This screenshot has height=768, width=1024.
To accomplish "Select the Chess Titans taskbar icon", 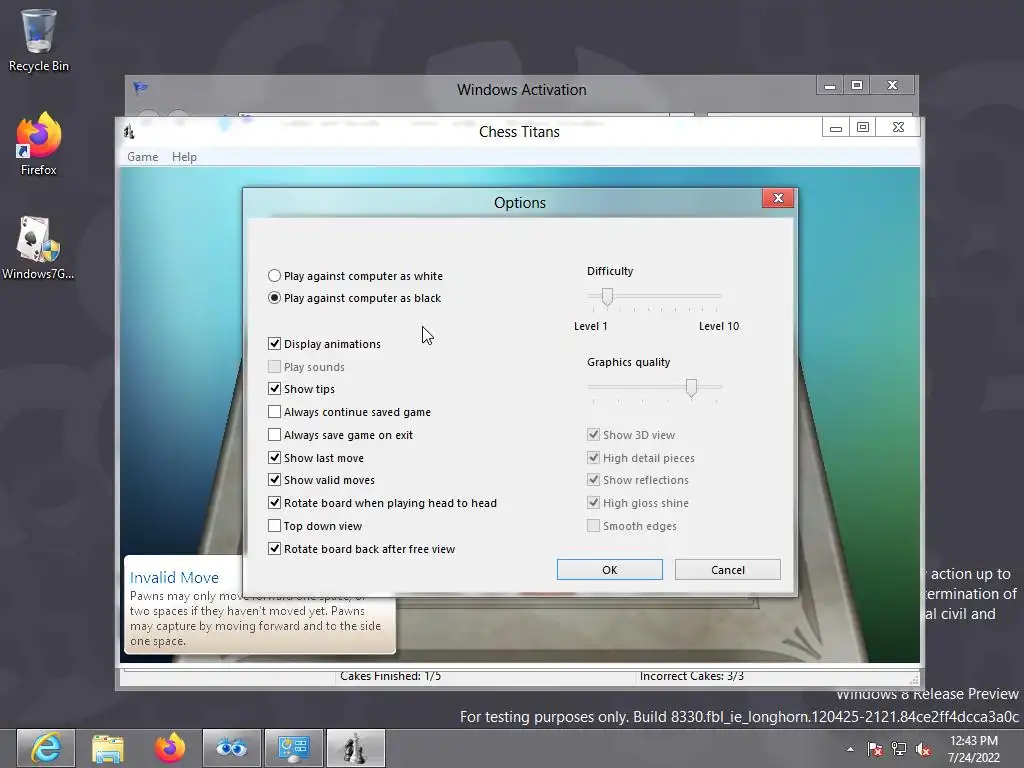I will (355, 748).
